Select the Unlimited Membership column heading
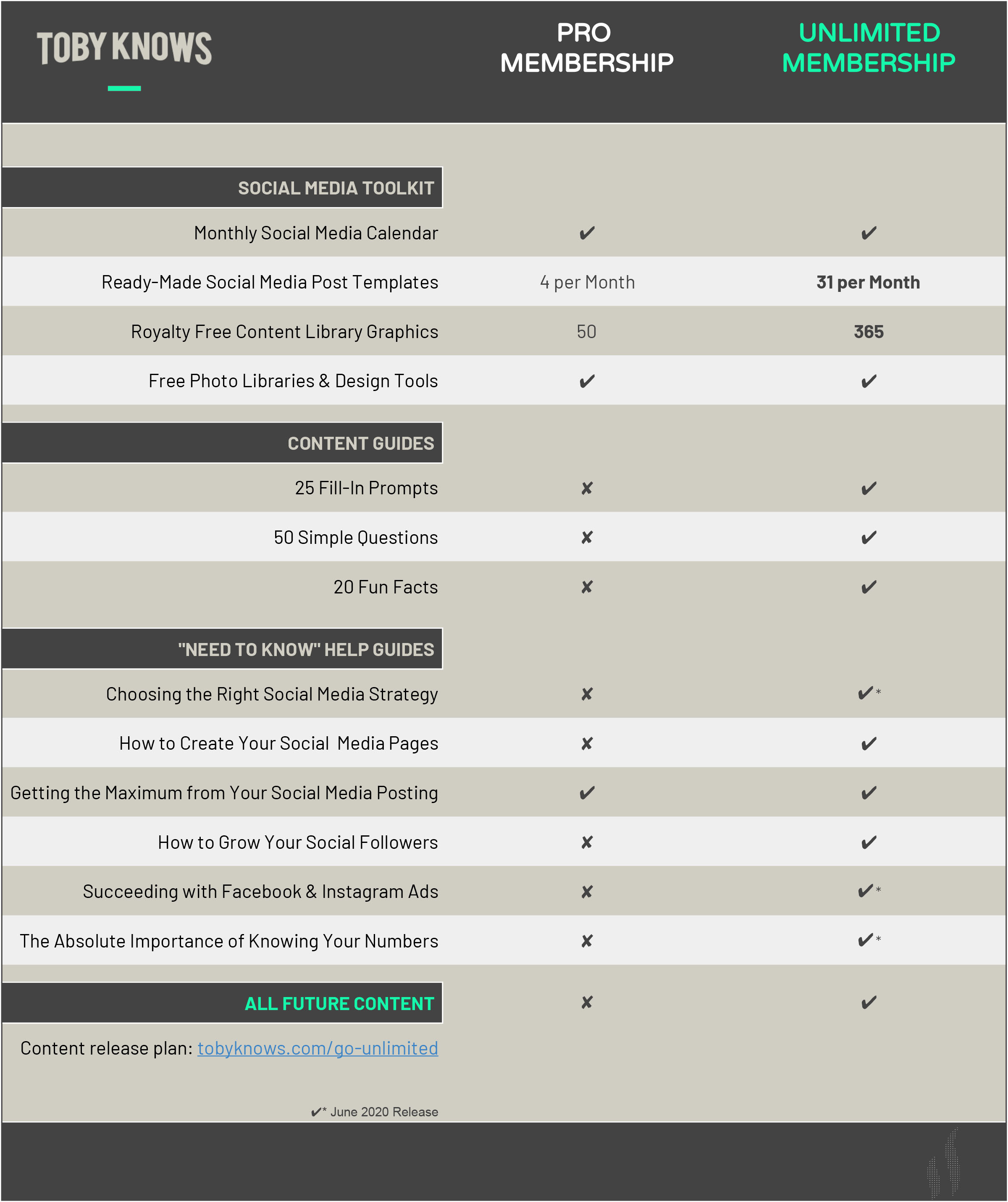 pos(868,48)
